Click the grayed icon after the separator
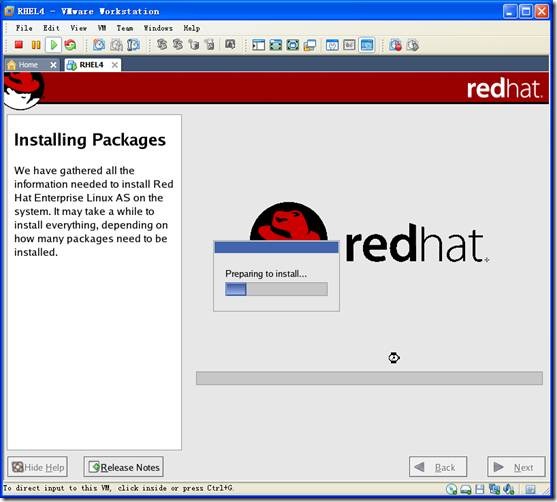Screen dimensions: 557x502 click(230, 45)
